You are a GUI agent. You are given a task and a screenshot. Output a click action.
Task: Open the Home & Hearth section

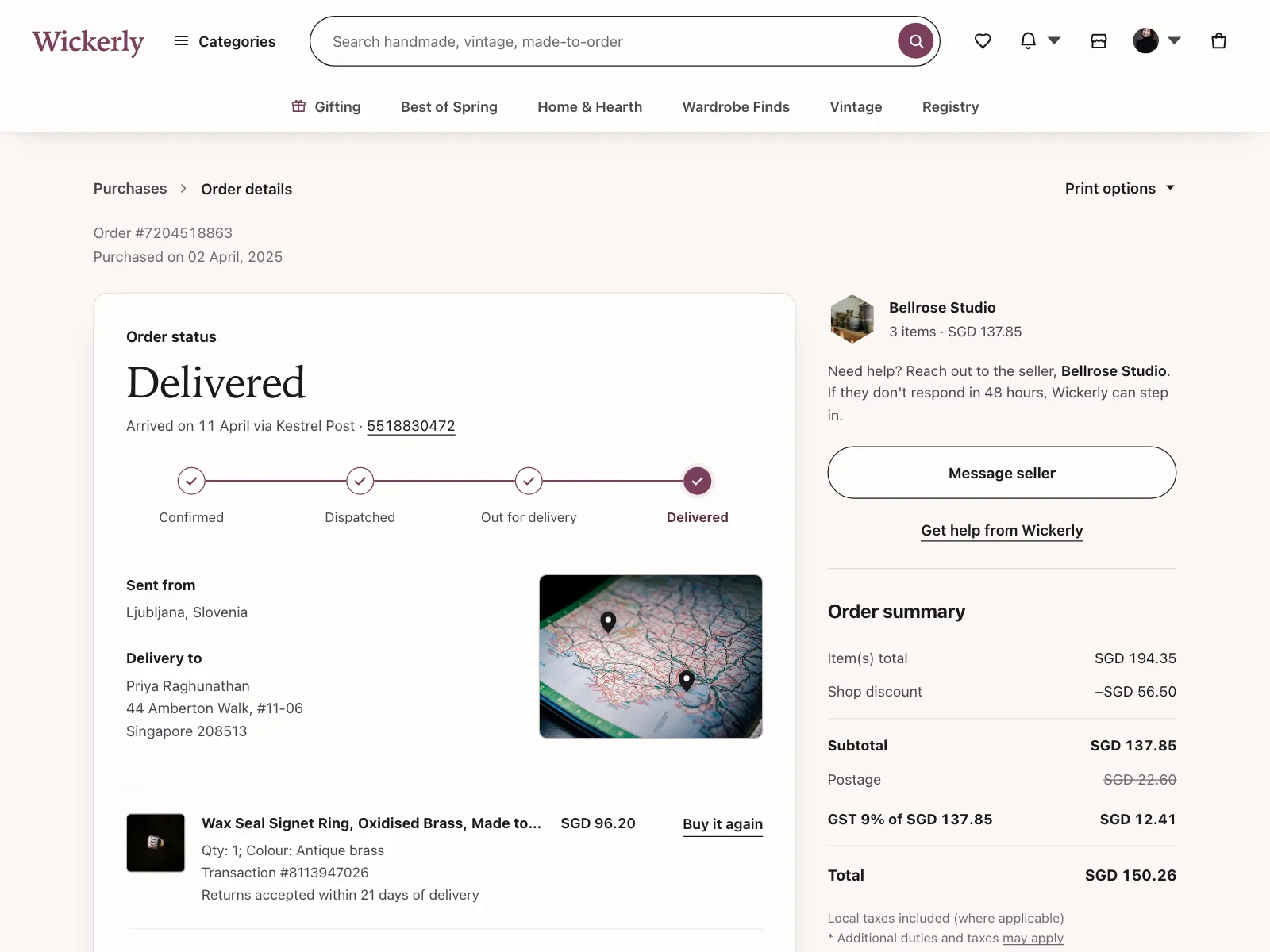click(x=590, y=107)
